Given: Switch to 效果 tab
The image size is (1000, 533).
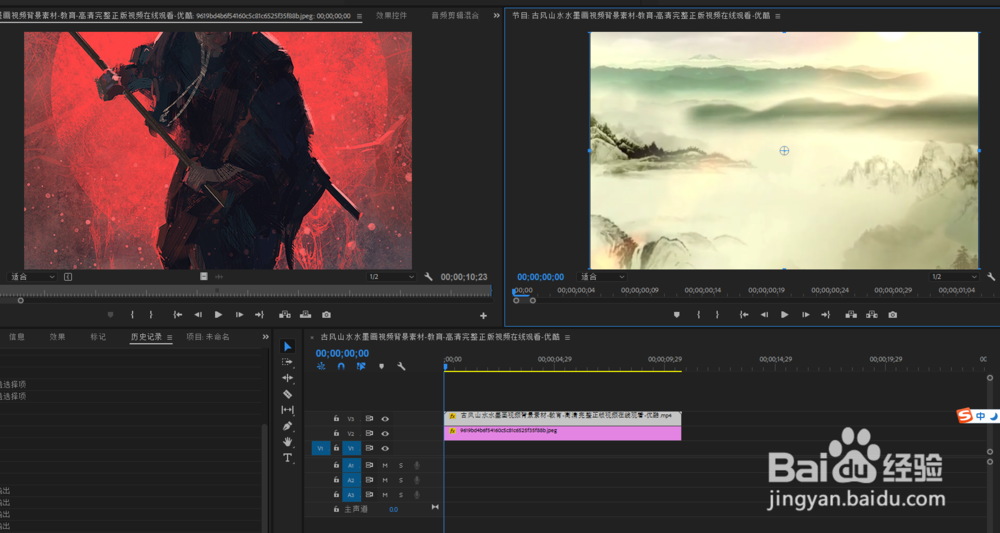Looking at the screenshot, I should [x=57, y=337].
